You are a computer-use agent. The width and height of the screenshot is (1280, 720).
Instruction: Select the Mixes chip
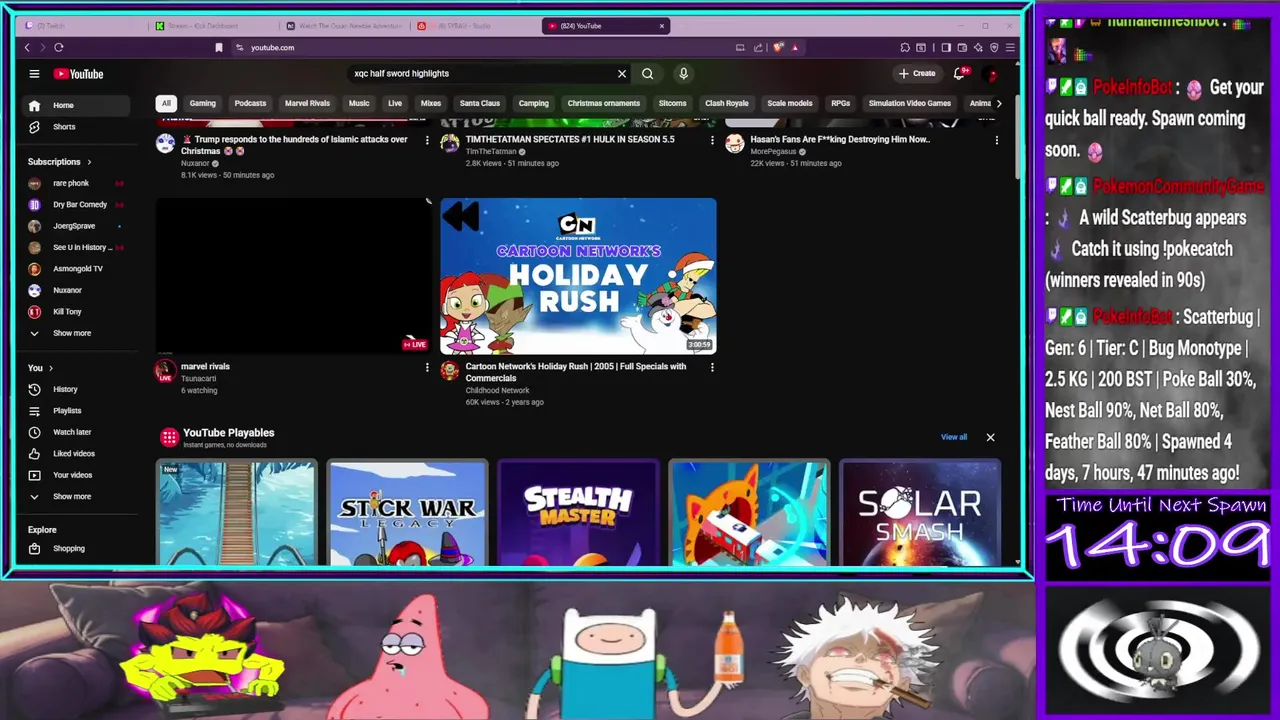tap(431, 103)
